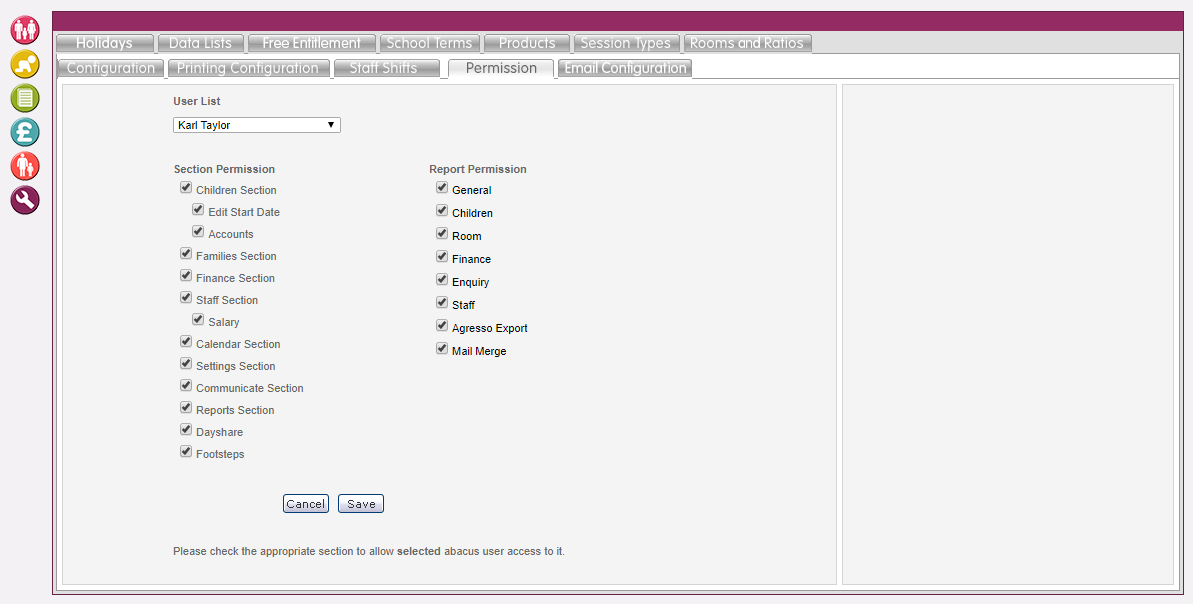This screenshot has height=604, width=1193.
Task: Switch to the Configuration tab
Action: tap(110, 68)
